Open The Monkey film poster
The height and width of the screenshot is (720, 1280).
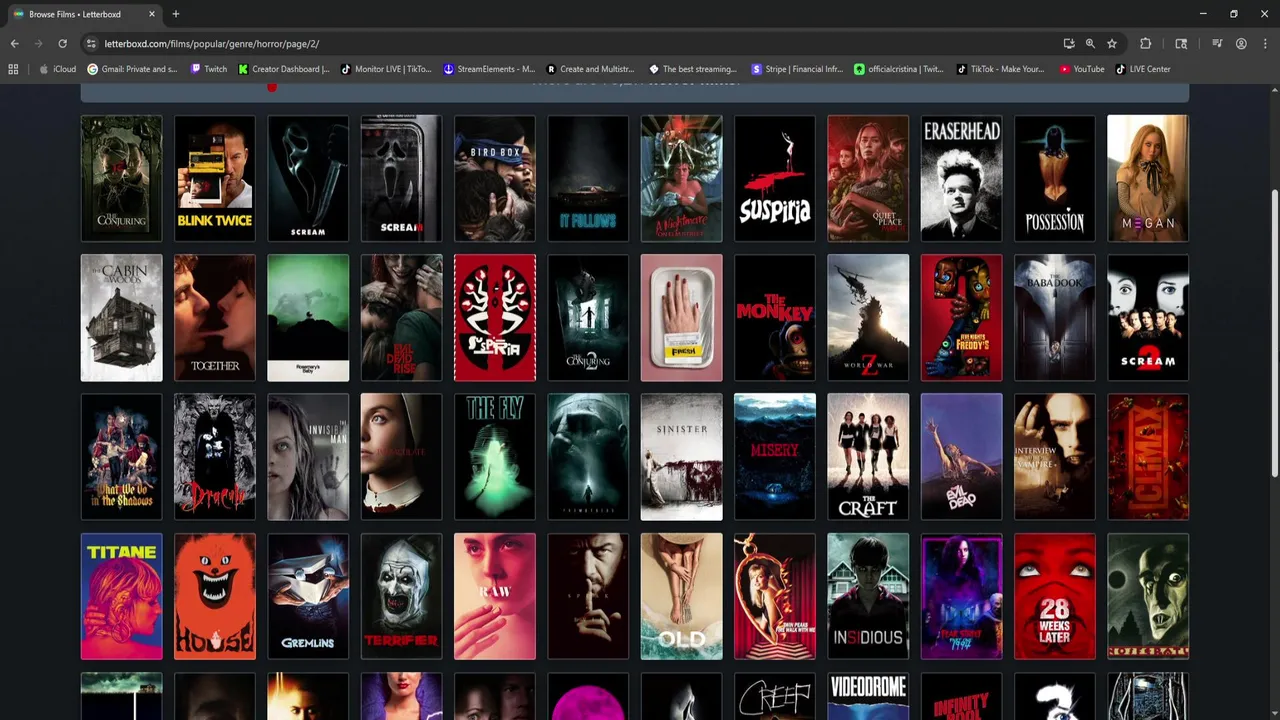[775, 318]
